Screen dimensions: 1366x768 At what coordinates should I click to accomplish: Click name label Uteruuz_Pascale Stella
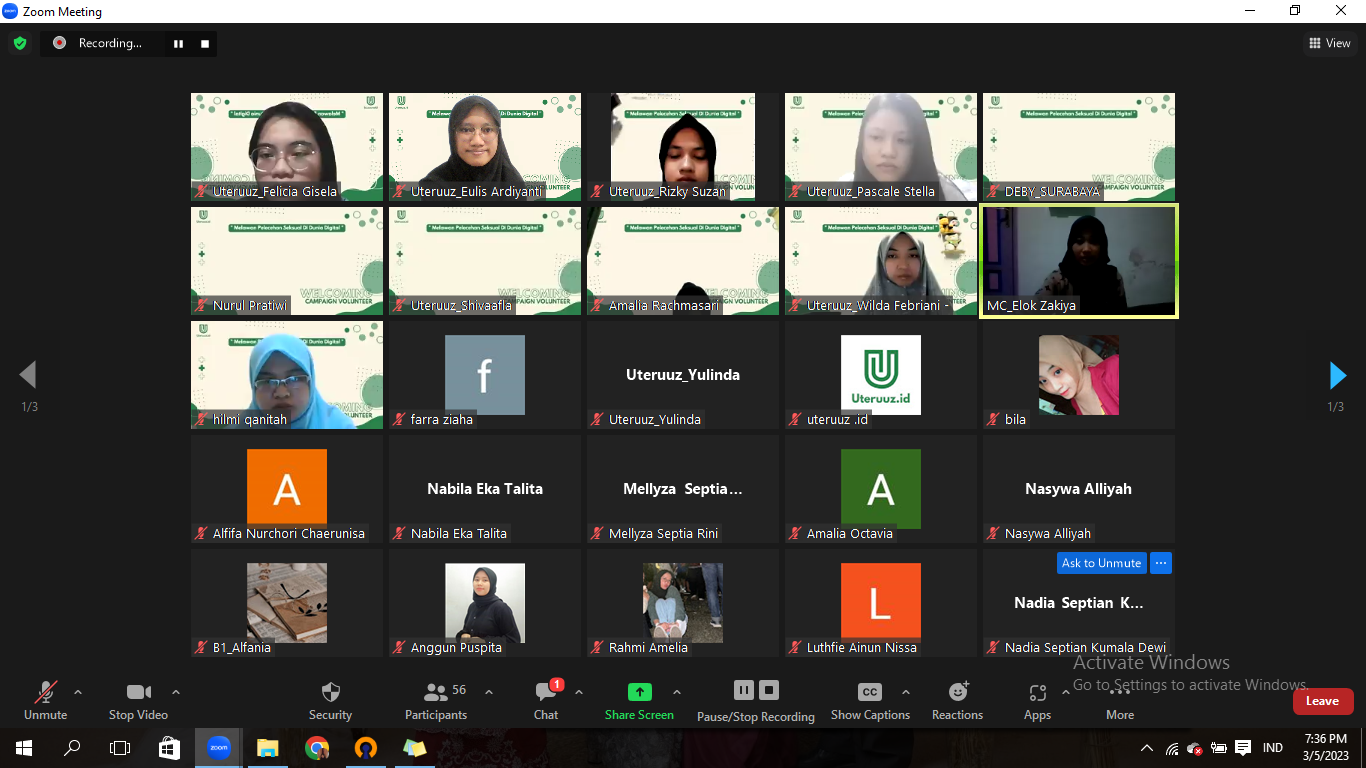tap(871, 191)
